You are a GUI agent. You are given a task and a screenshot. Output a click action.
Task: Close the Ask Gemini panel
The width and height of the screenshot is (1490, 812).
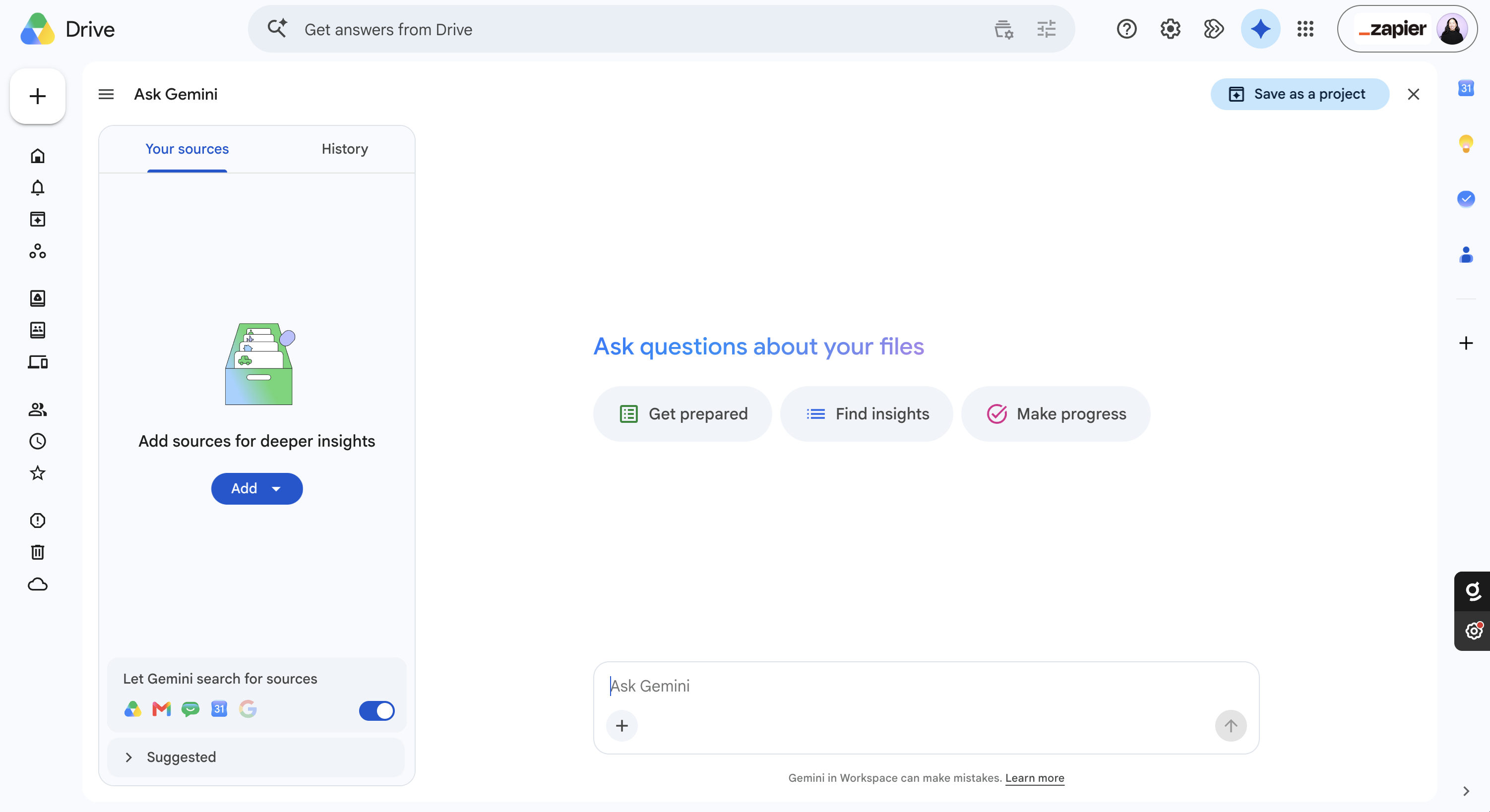click(1413, 94)
